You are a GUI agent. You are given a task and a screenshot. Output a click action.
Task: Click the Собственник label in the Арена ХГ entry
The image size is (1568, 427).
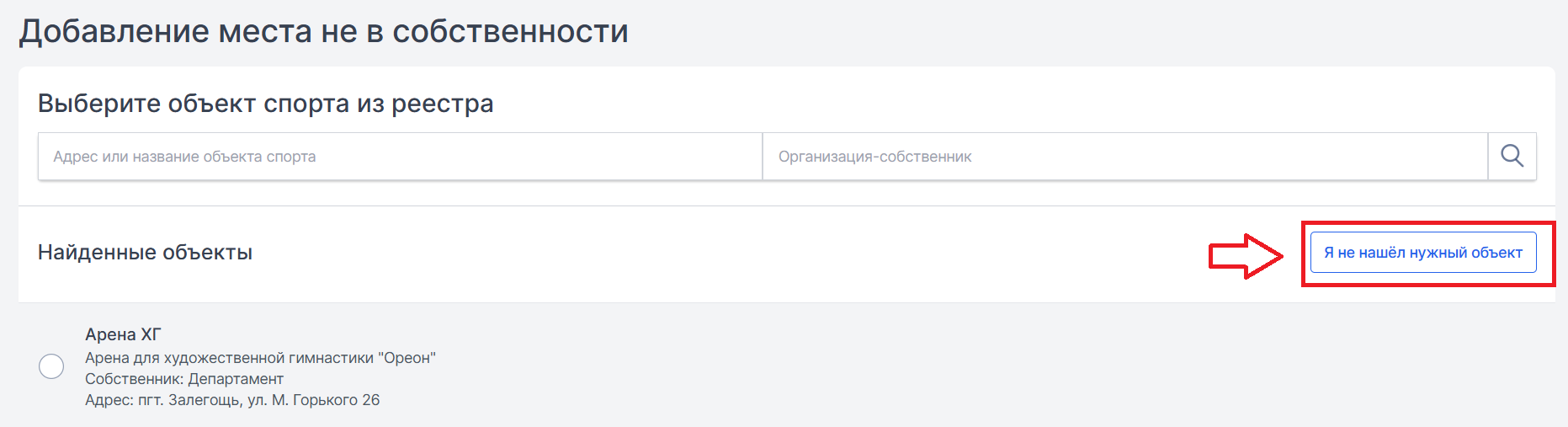[134, 379]
